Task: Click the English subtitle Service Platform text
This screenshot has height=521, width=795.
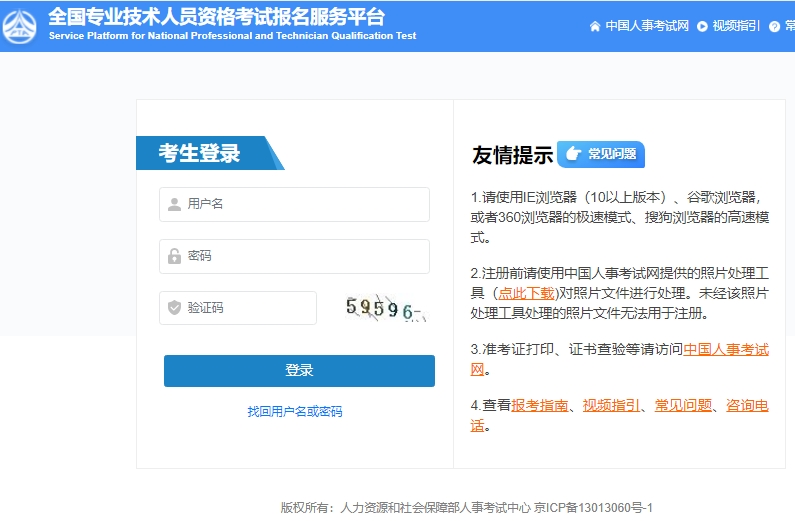Action: (232, 36)
